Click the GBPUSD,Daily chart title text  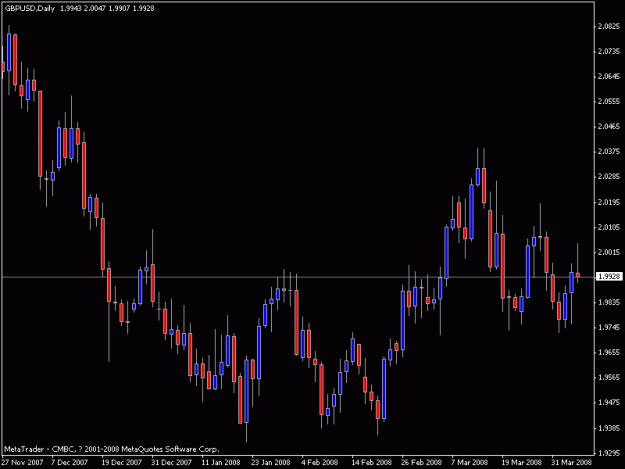pyautogui.click(x=30, y=8)
